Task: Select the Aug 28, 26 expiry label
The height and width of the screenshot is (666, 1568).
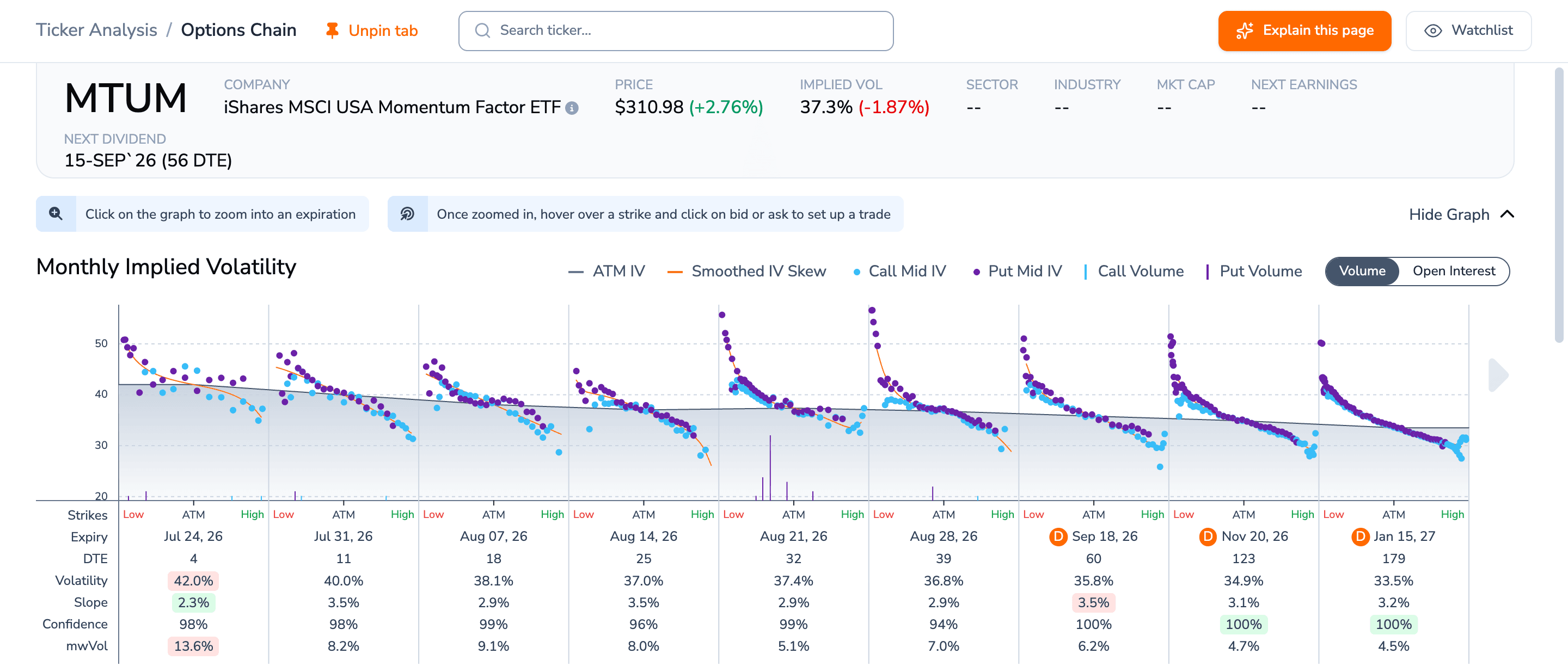Action: (x=944, y=536)
